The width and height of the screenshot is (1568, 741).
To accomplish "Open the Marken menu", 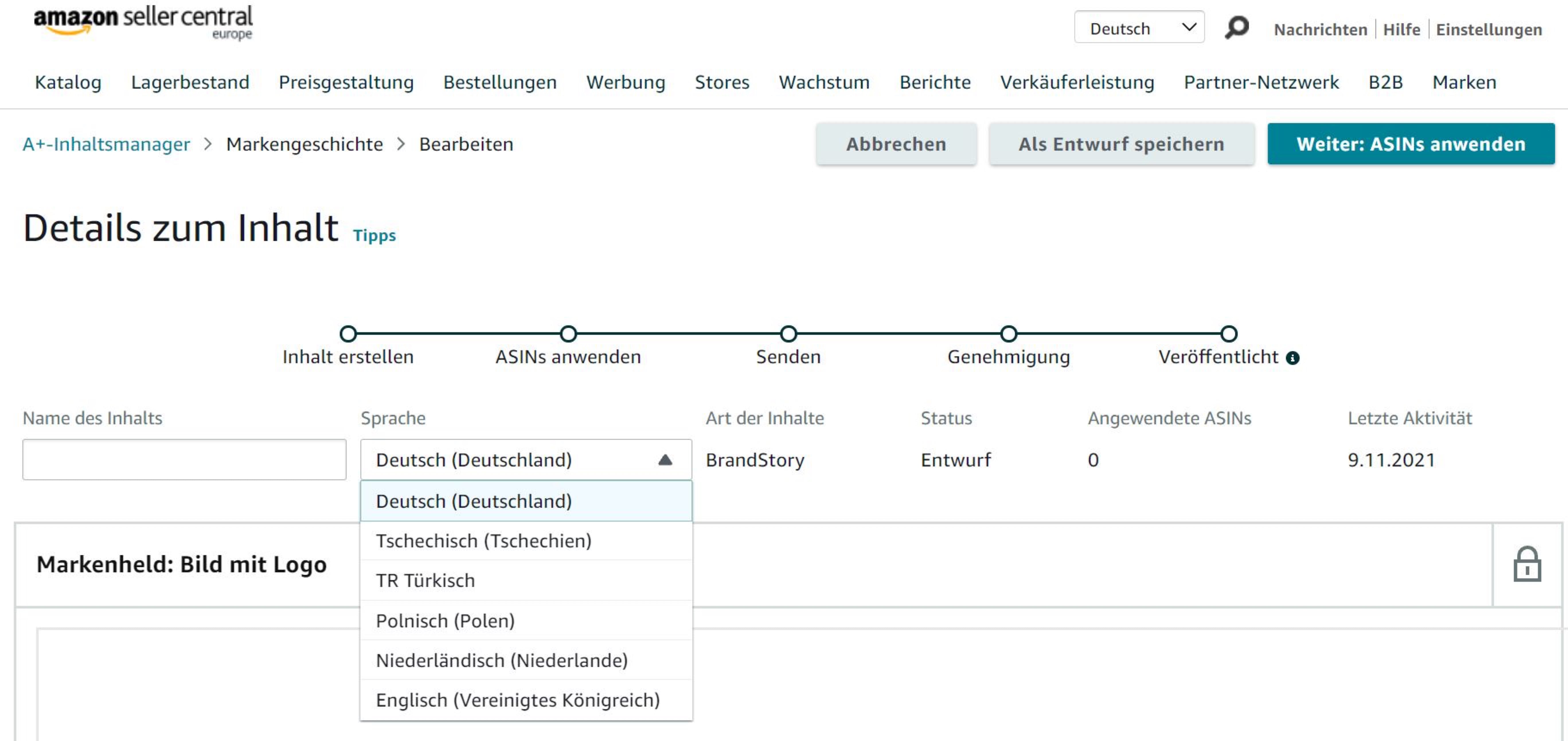I will coord(1464,82).
